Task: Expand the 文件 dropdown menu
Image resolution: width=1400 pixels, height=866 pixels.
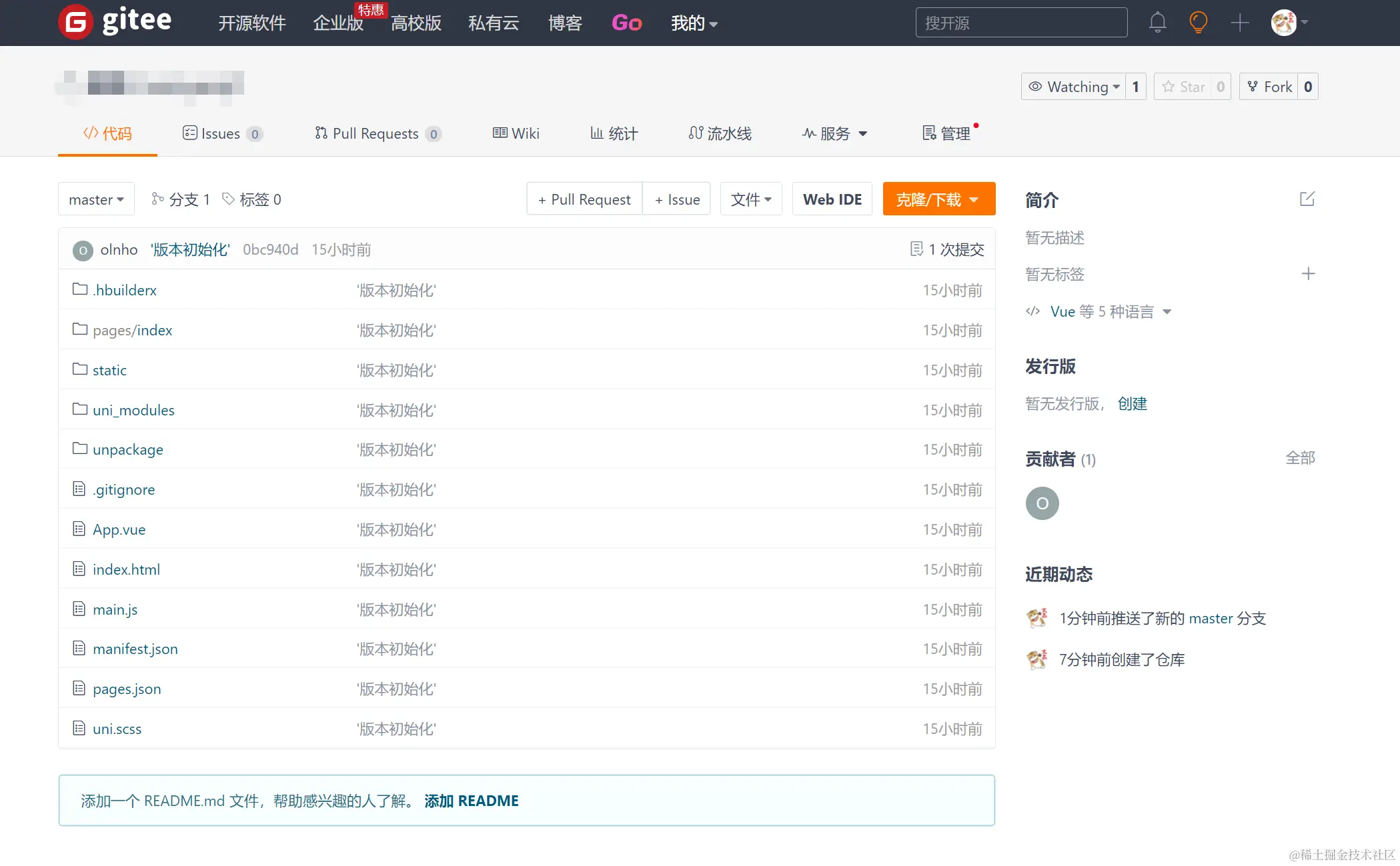Action: click(750, 199)
